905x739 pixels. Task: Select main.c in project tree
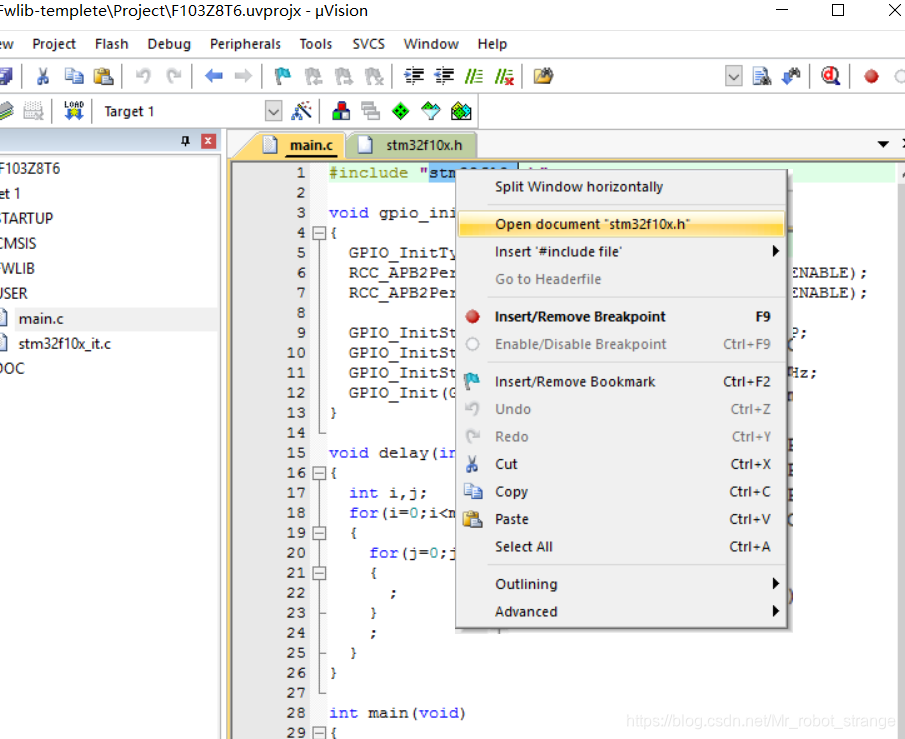(40, 319)
